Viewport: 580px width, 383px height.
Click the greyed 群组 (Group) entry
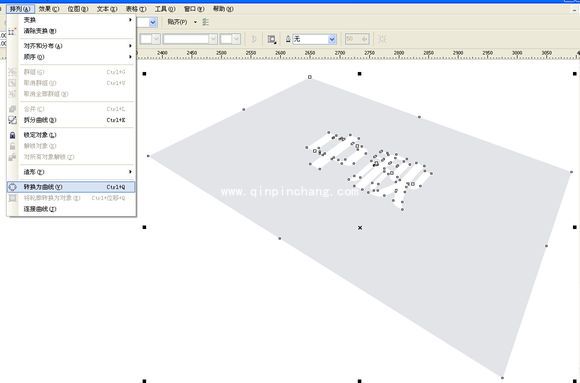[x=71, y=72]
